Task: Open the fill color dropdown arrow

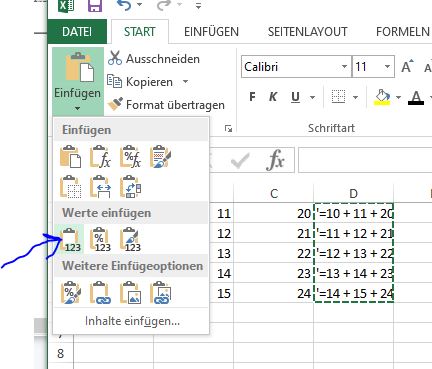Action: [x=398, y=97]
